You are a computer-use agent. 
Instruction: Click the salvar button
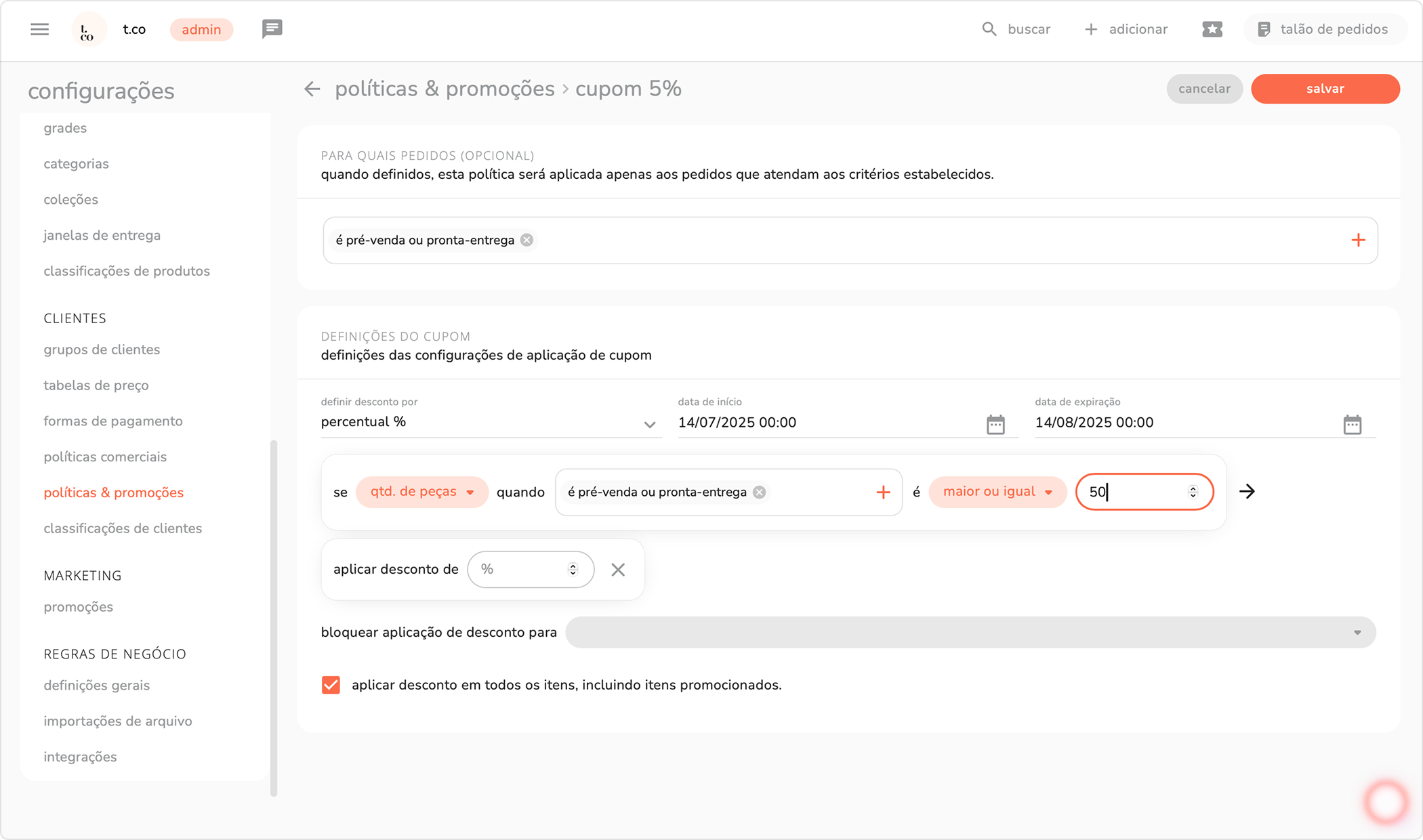(1325, 89)
